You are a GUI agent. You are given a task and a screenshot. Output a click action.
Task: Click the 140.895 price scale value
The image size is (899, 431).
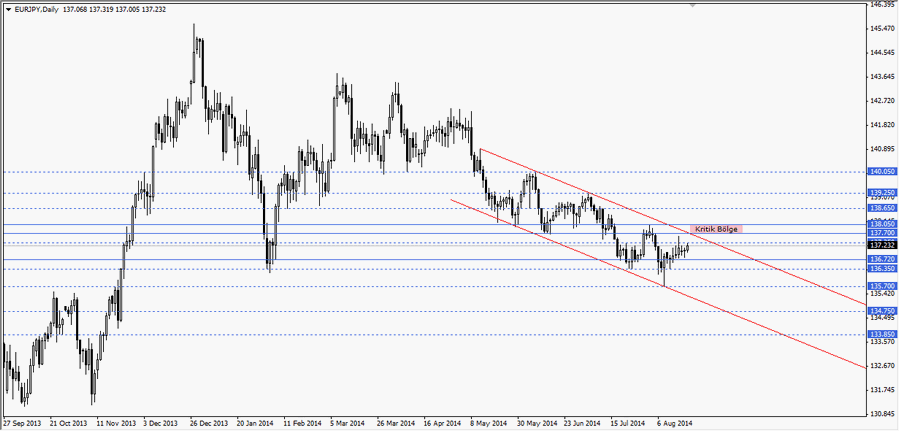[x=882, y=148]
